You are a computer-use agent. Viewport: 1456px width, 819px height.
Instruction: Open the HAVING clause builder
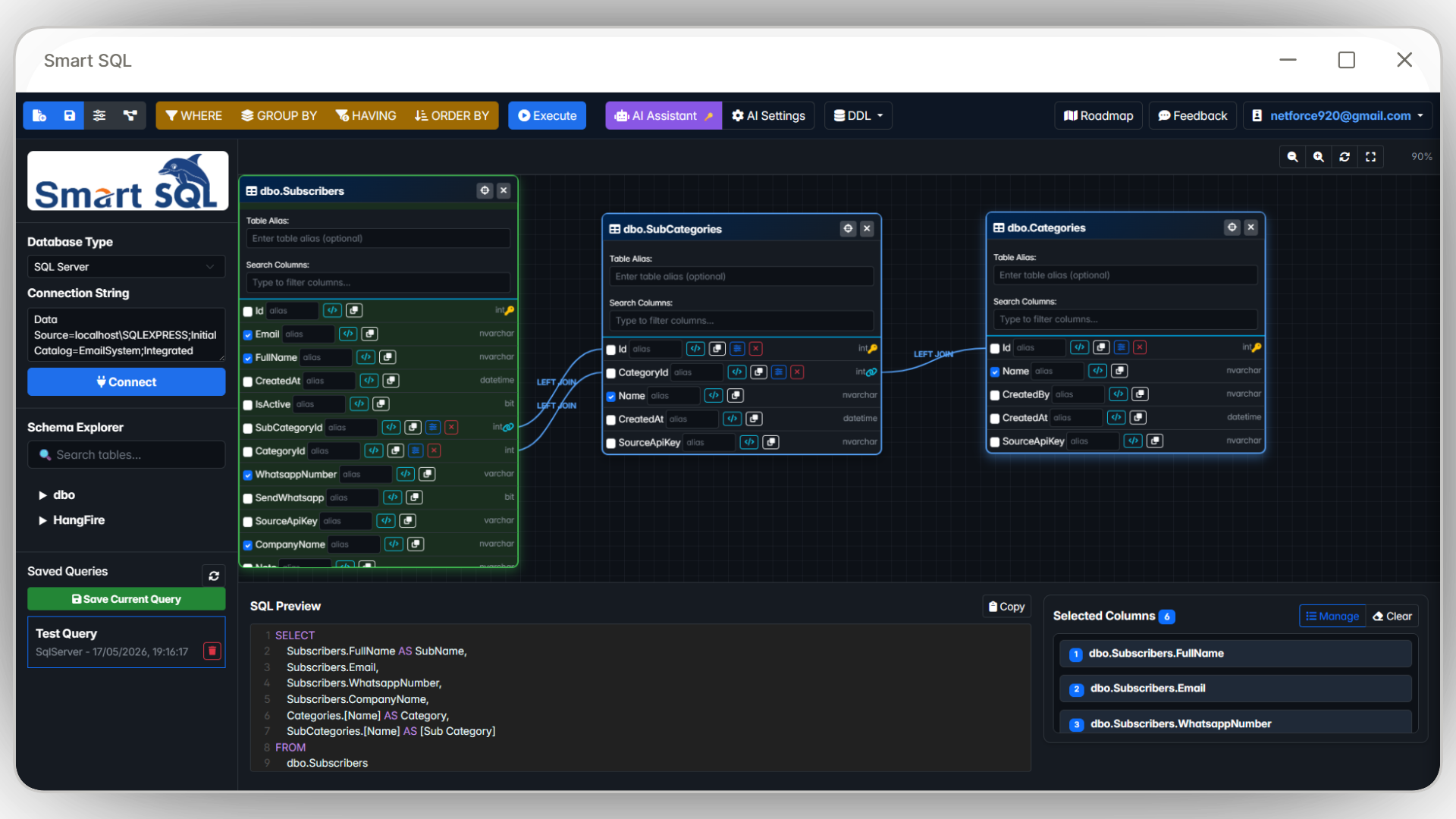click(x=366, y=115)
